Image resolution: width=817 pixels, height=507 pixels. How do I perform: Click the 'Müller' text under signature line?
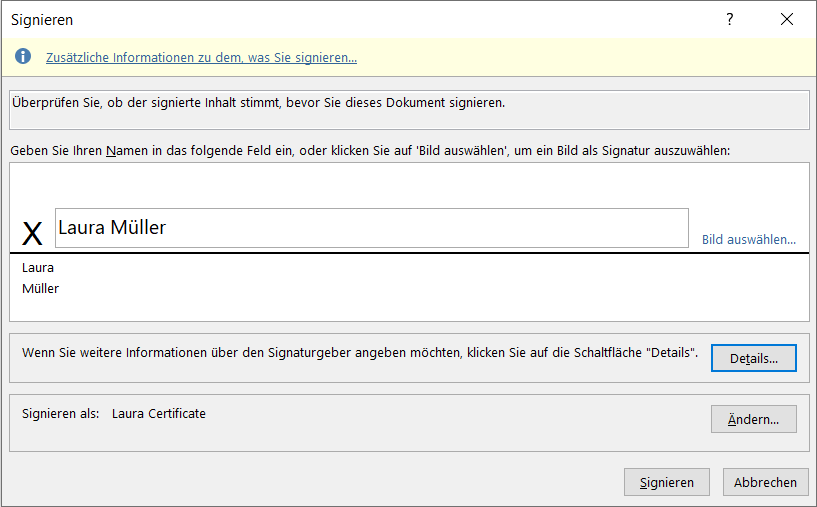(x=40, y=288)
